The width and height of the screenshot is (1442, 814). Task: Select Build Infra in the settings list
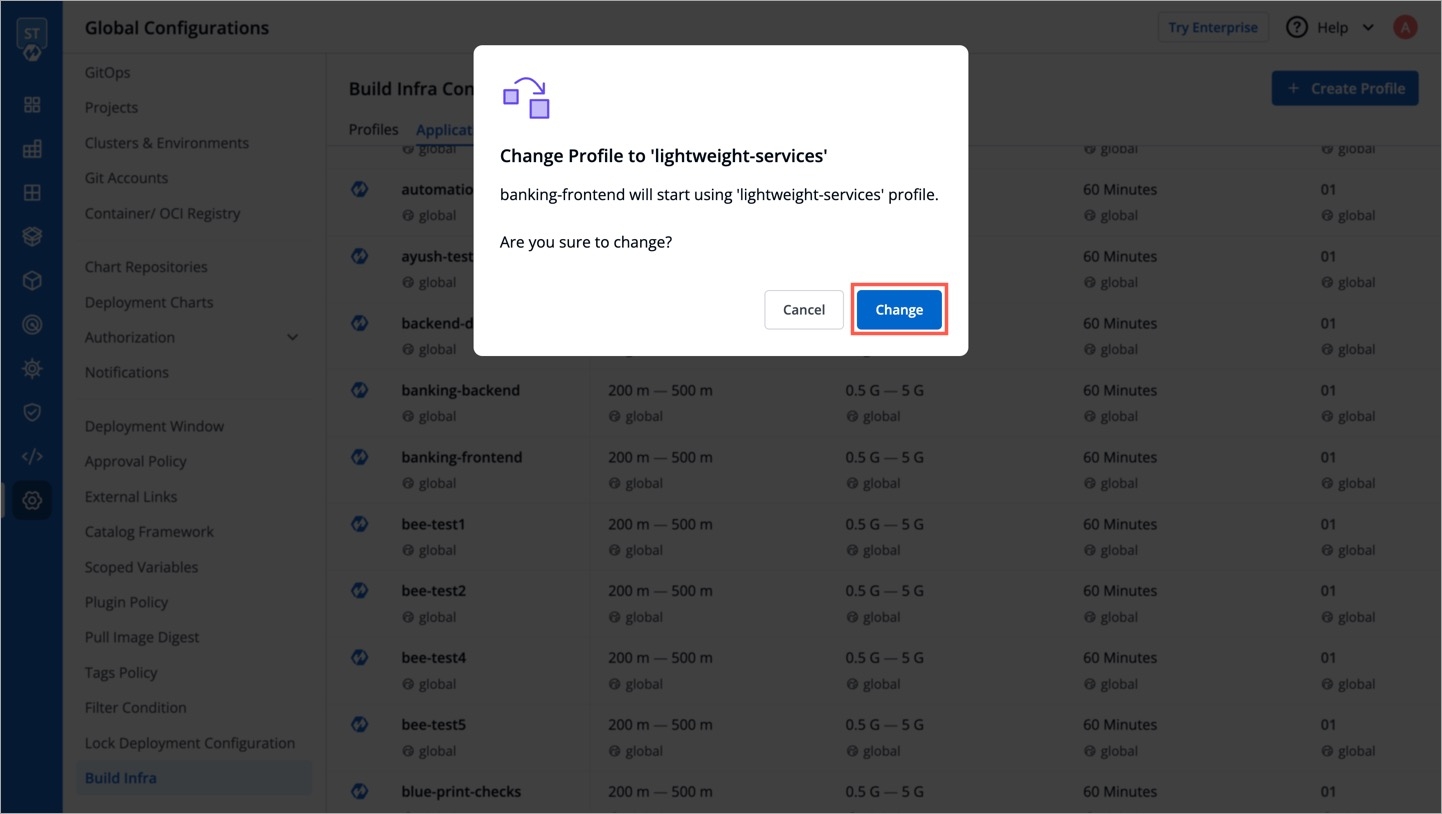[x=121, y=778]
